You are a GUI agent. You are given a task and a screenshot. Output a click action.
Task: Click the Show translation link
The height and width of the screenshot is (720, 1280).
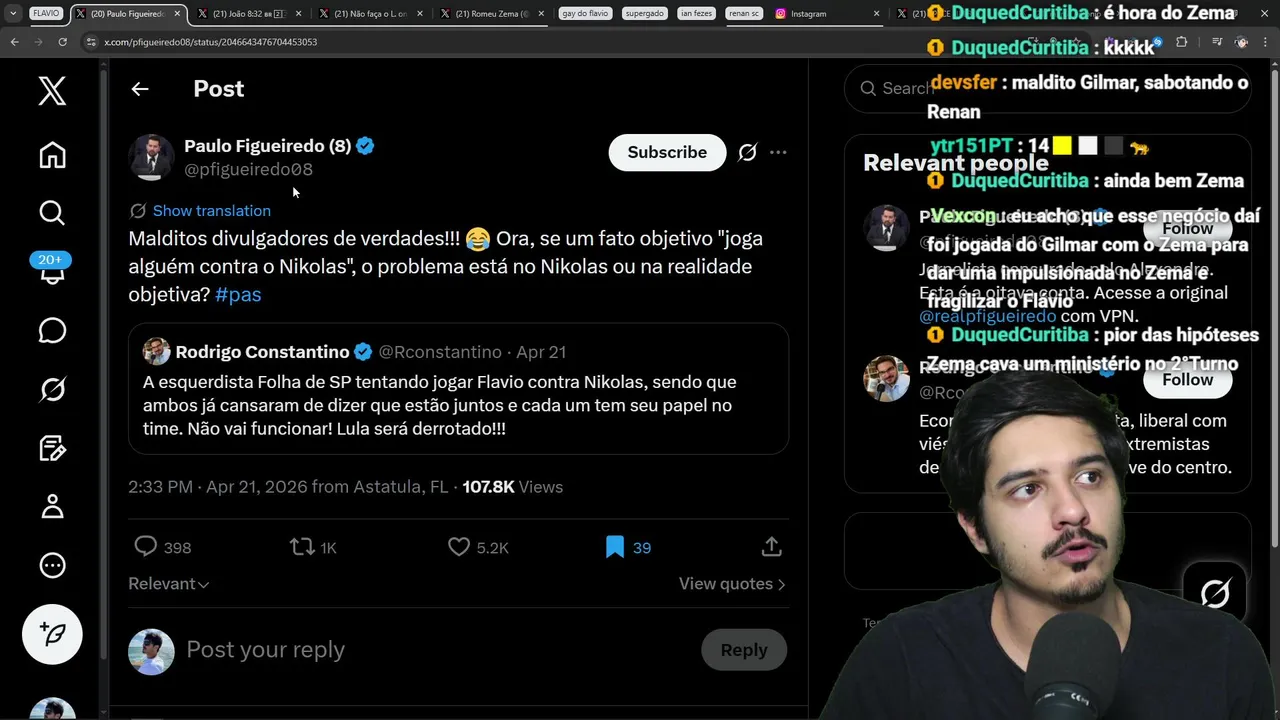pyautogui.click(x=211, y=211)
